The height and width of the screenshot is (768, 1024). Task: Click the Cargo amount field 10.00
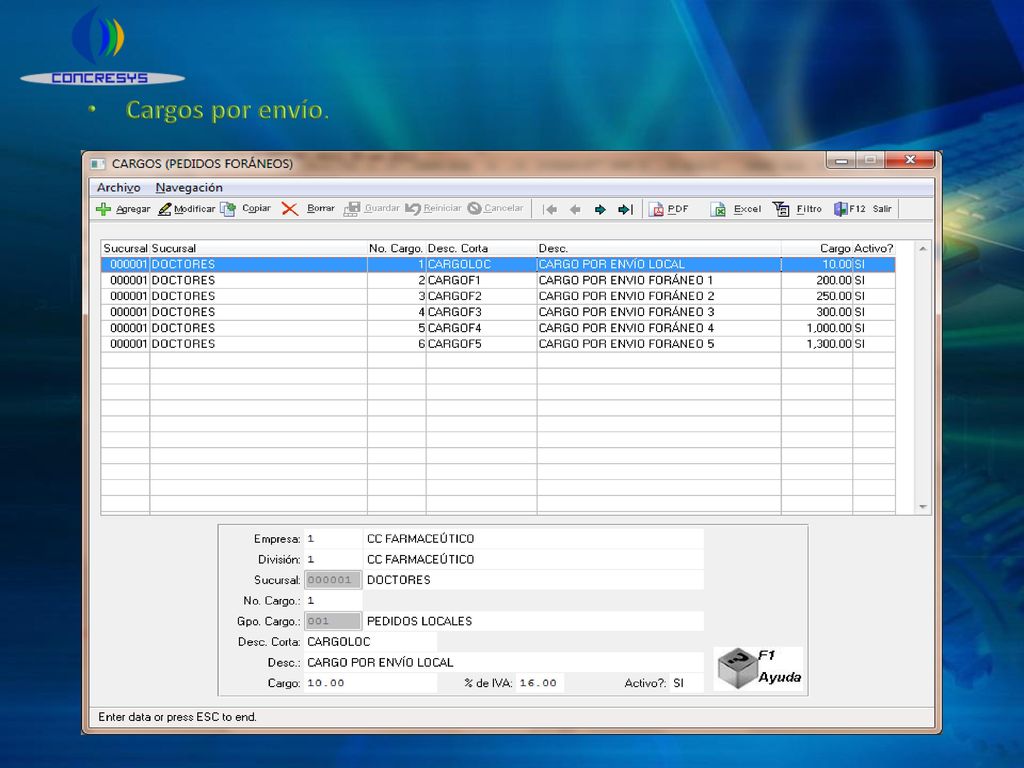[x=370, y=683]
